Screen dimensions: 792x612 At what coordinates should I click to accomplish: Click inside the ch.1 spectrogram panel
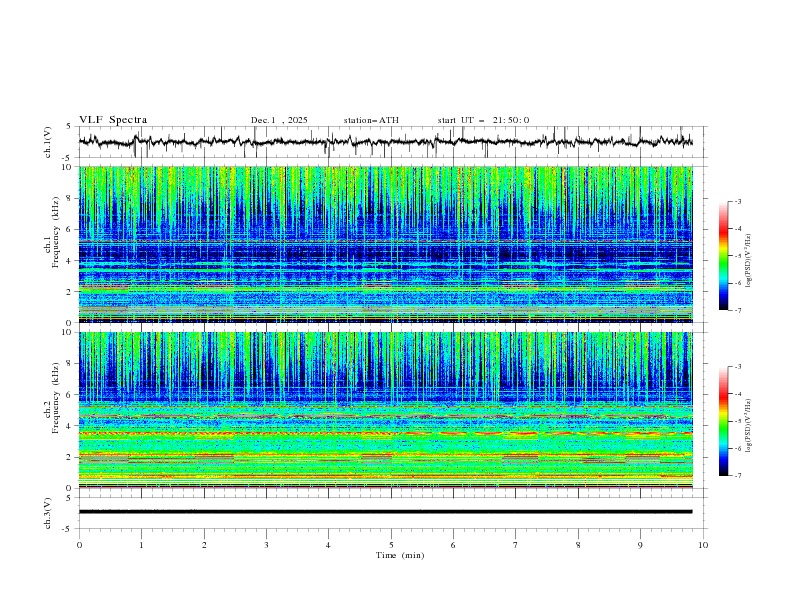386,244
